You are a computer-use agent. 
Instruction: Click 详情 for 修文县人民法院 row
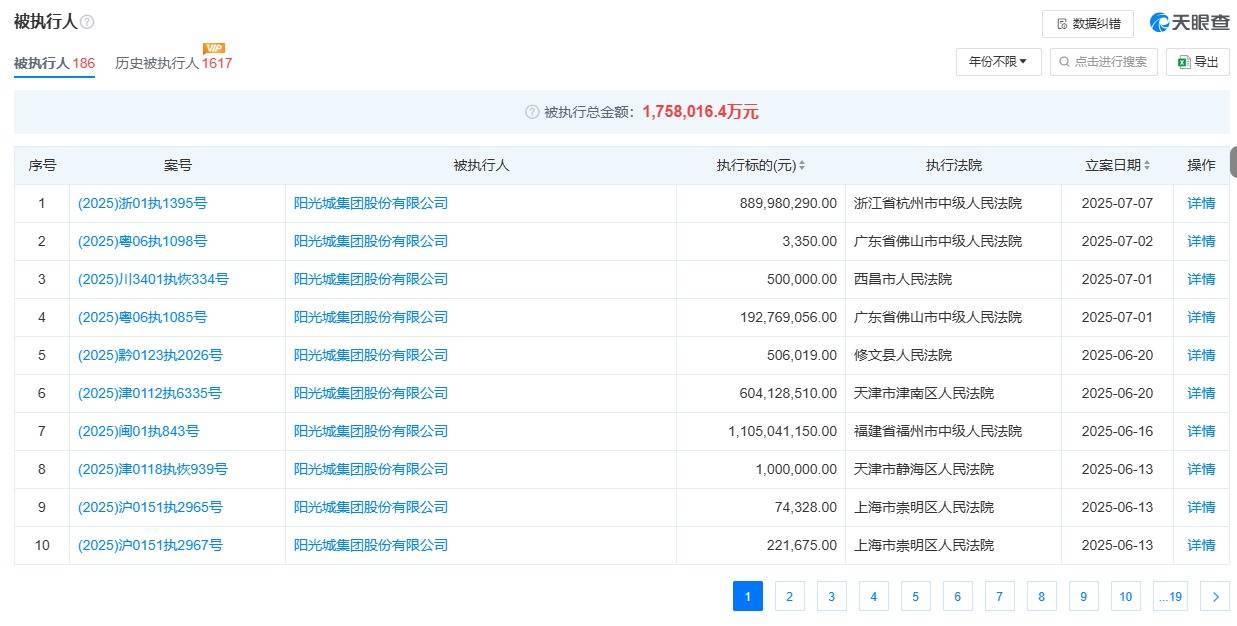click(1201, 355)
